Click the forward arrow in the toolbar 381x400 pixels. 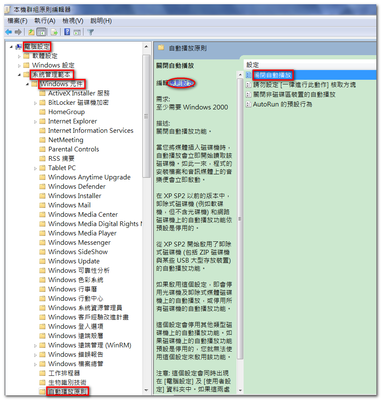coord(18,32)
